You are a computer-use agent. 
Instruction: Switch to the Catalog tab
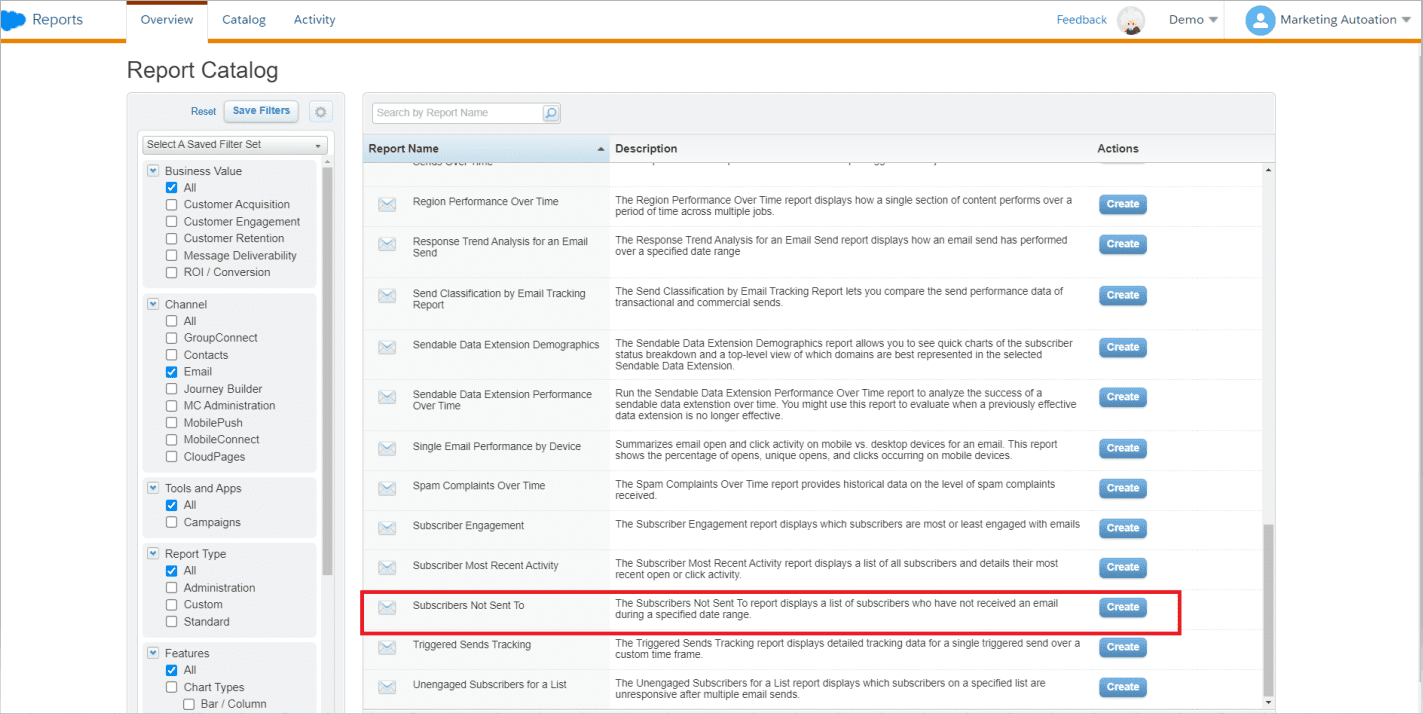click(244, 20)
